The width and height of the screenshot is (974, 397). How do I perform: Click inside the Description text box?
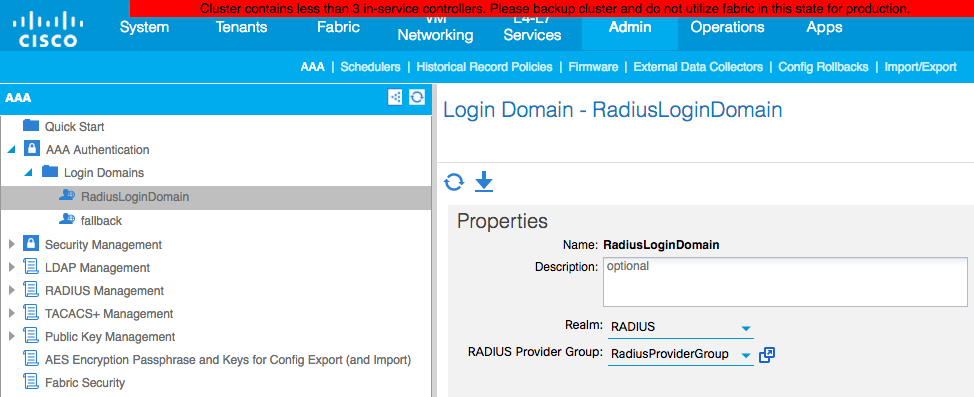(785, 282)
